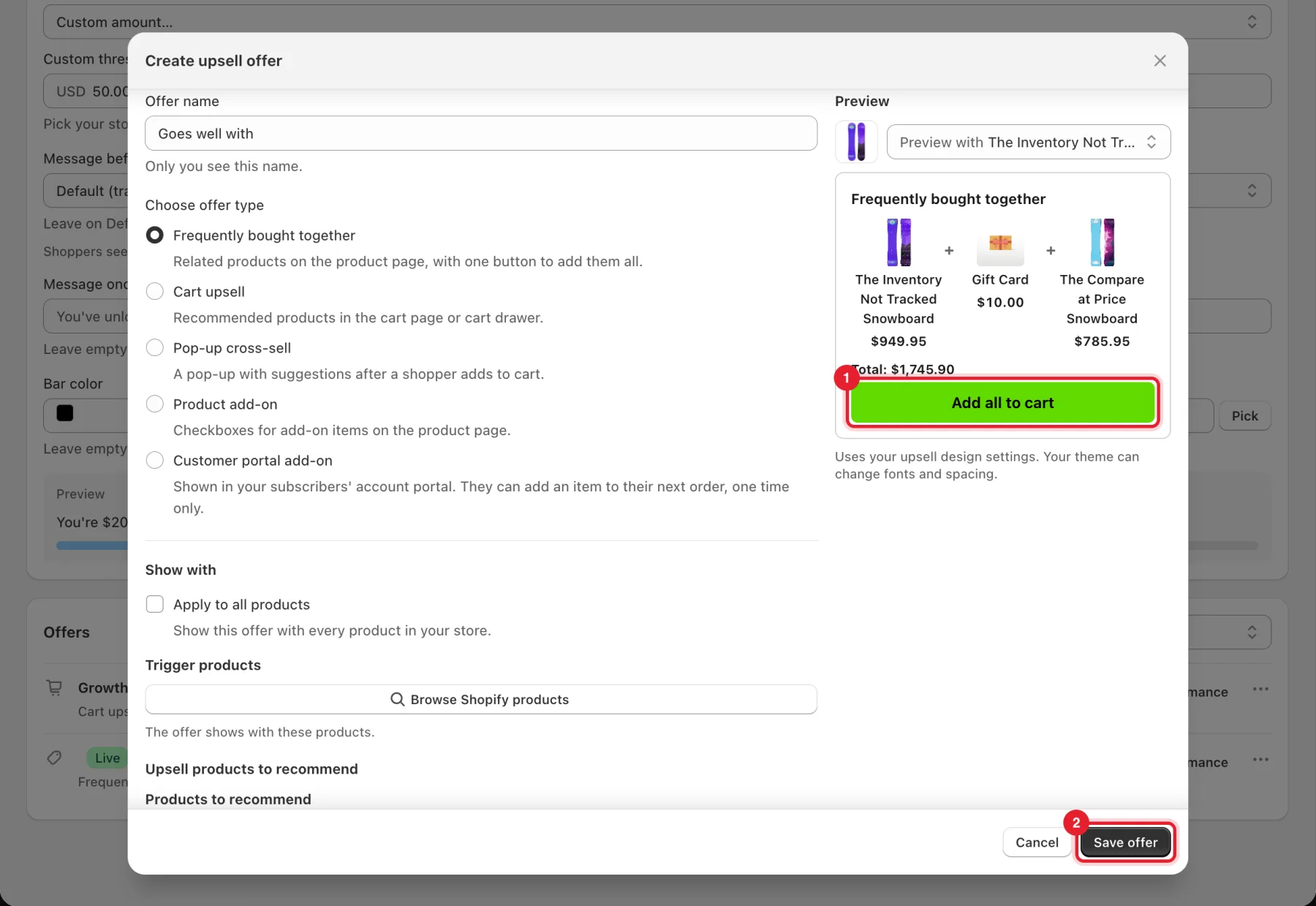Click the tag icon beside Live offer
The image size is (1316, 906).
tap(54, 758)
